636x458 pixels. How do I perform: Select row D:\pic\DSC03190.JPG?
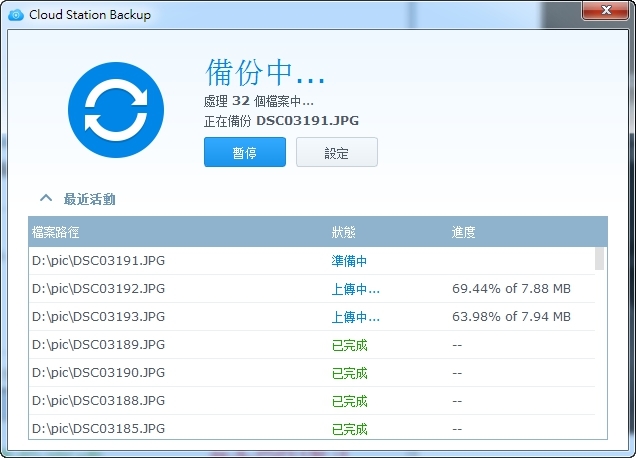tap(312, 372)
